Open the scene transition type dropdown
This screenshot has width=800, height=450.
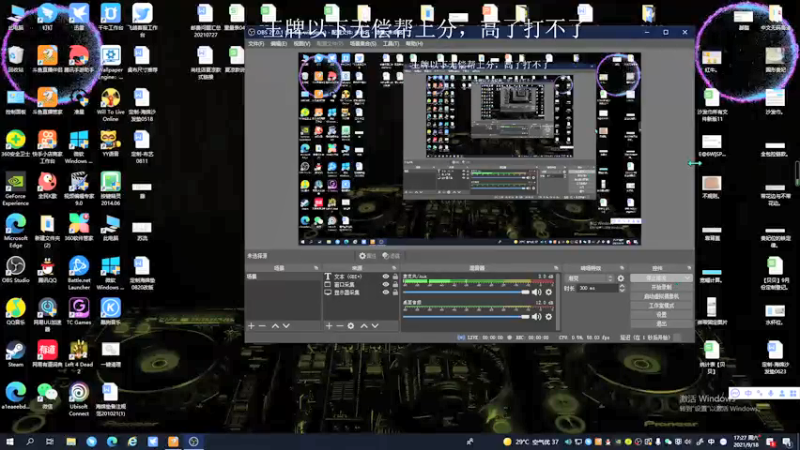(589, 279)
